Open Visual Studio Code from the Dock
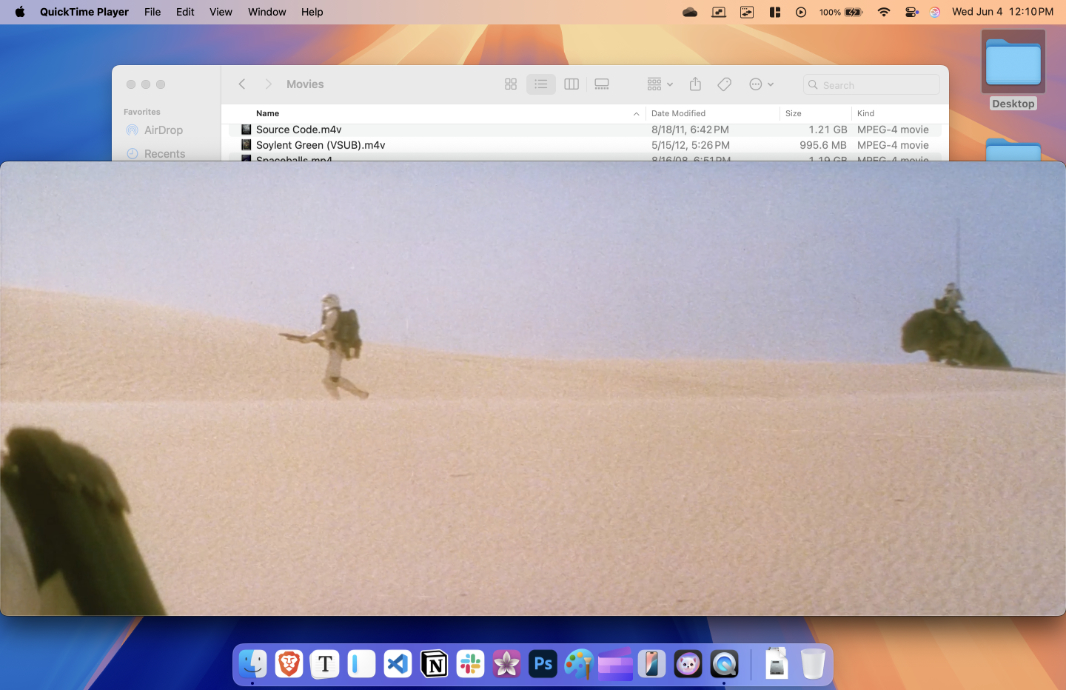1066x690 pixels. pos(398,663)
